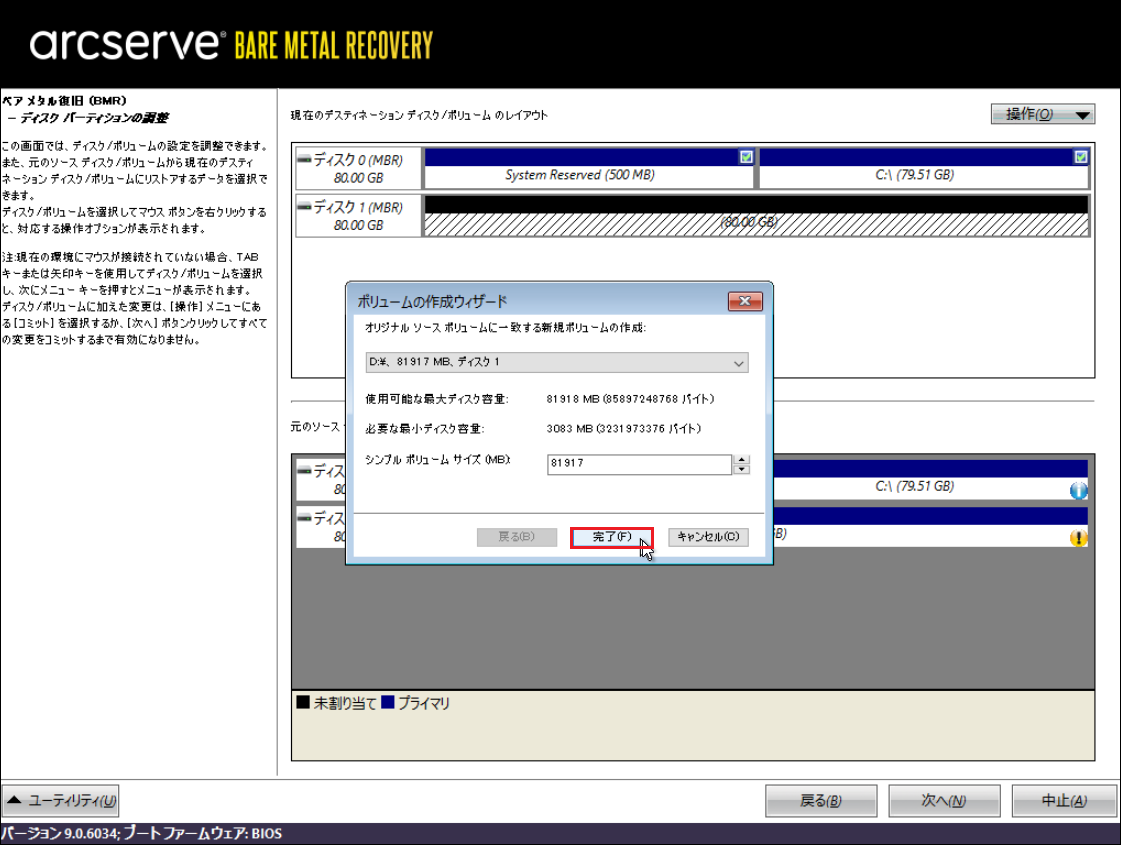Image resolution: width=1121 pixels, height=845 pixels.
Task: Toggle the System Reserved volume checkbox
Action: [746, 157]
